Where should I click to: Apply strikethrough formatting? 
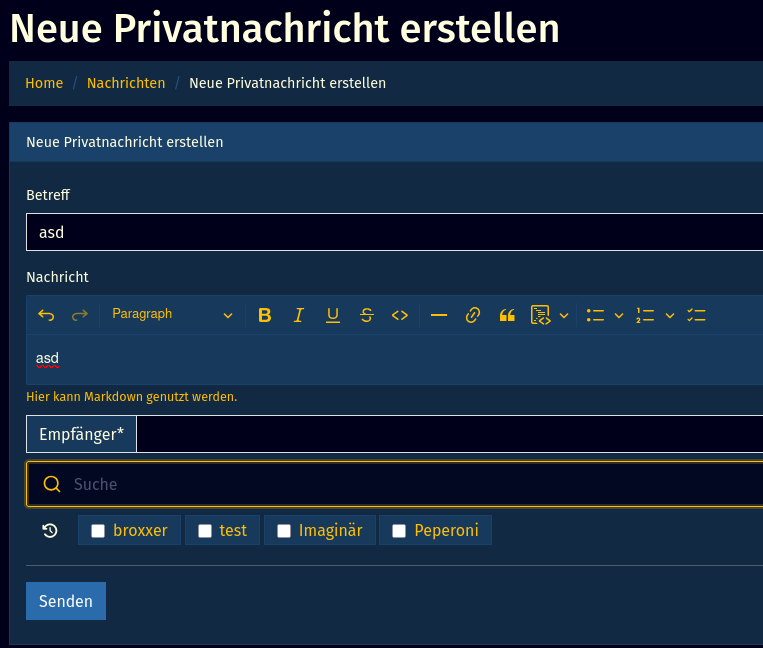(367, 315)
